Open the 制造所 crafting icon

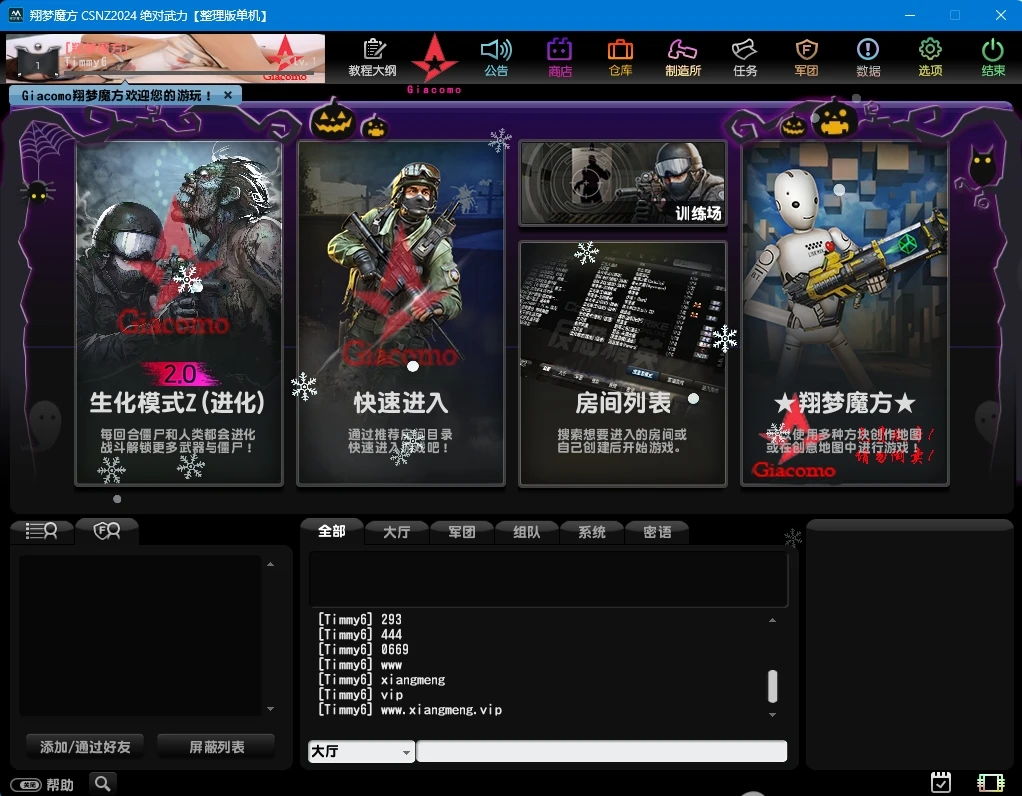682,57
